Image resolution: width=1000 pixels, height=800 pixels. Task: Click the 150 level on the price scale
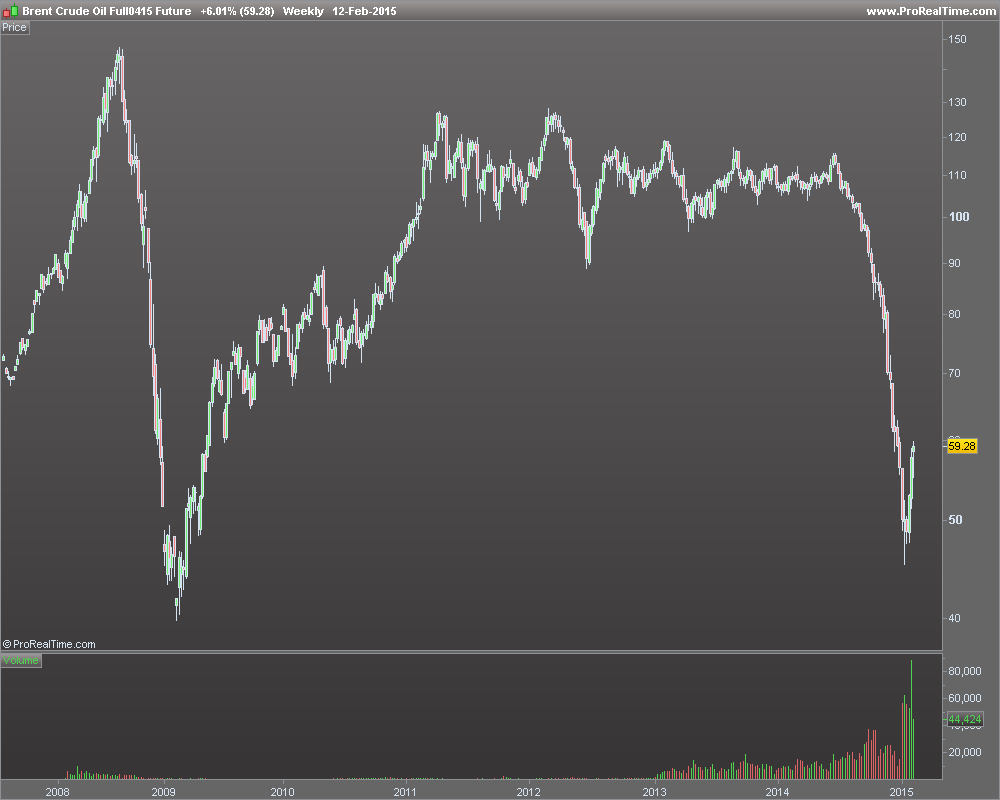[x=957, y=39]
